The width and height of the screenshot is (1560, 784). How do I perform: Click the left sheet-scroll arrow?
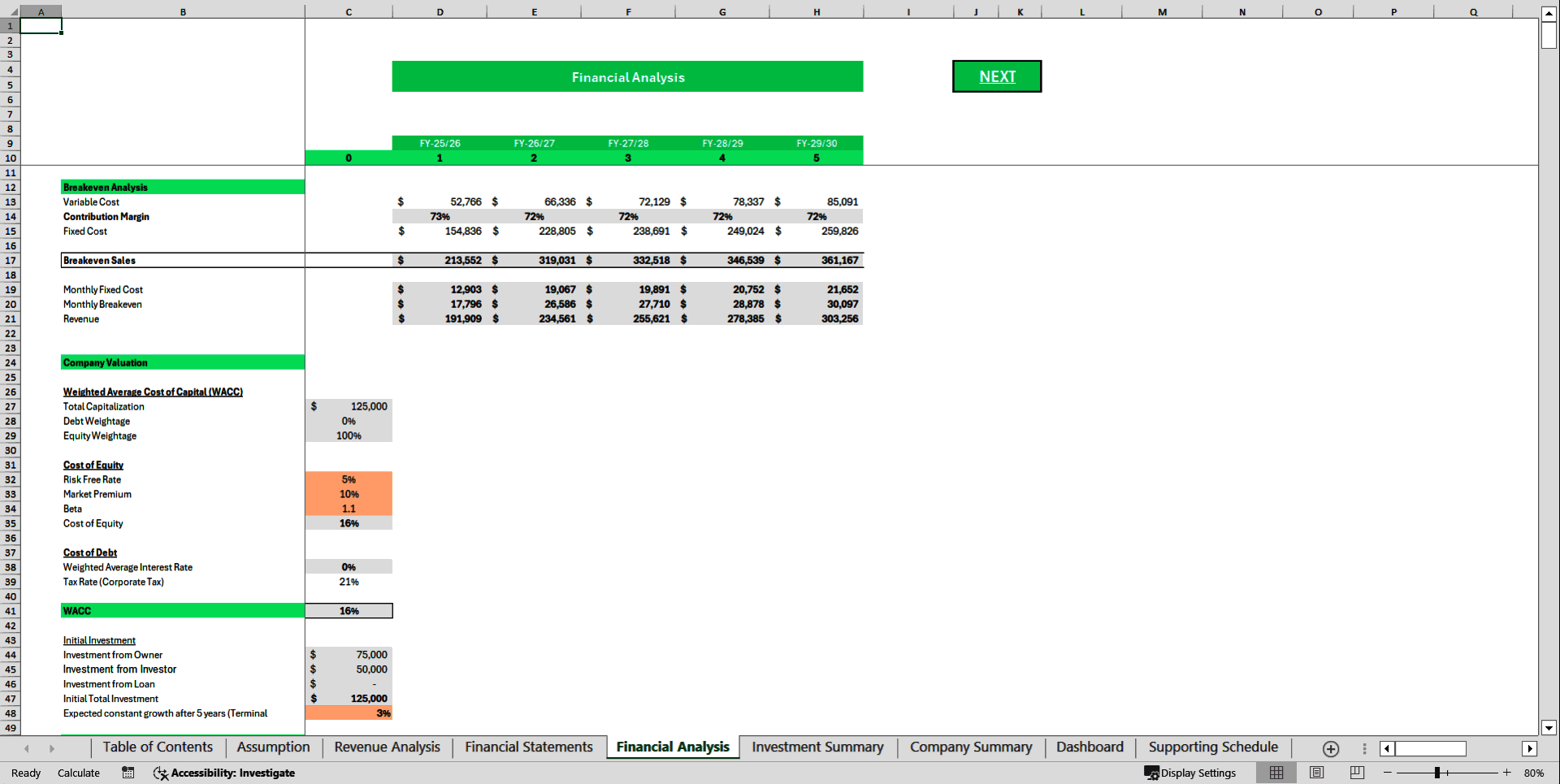[27, 748]
